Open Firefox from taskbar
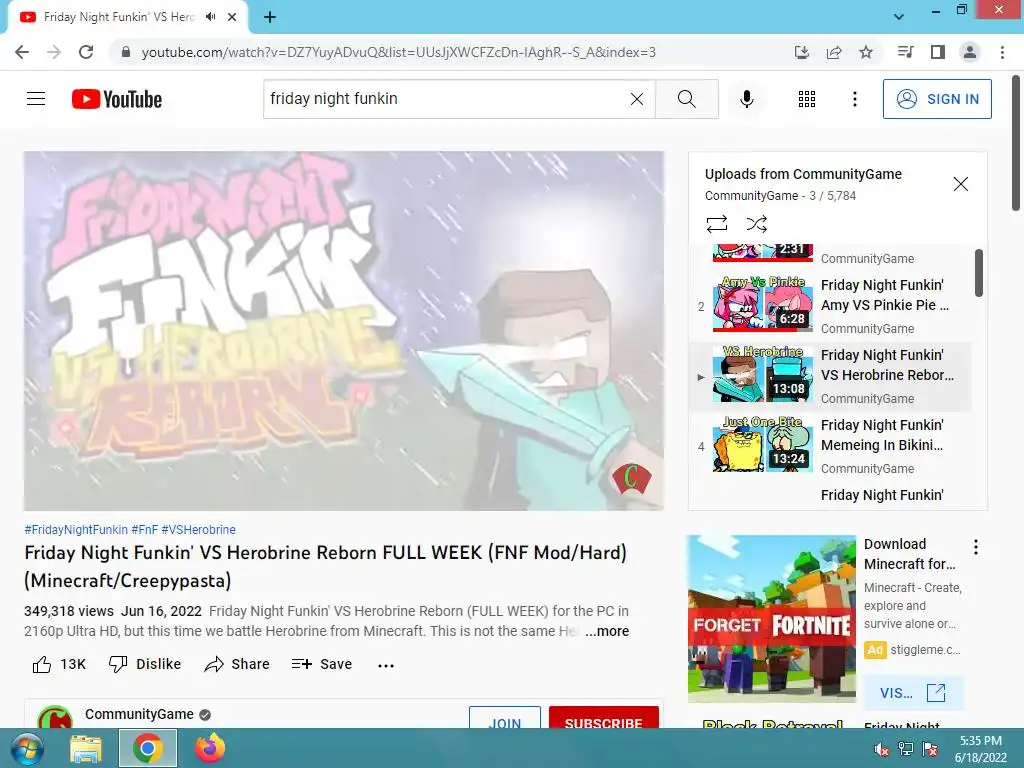Screen dimensions: 1024x768 pos(210,748)
